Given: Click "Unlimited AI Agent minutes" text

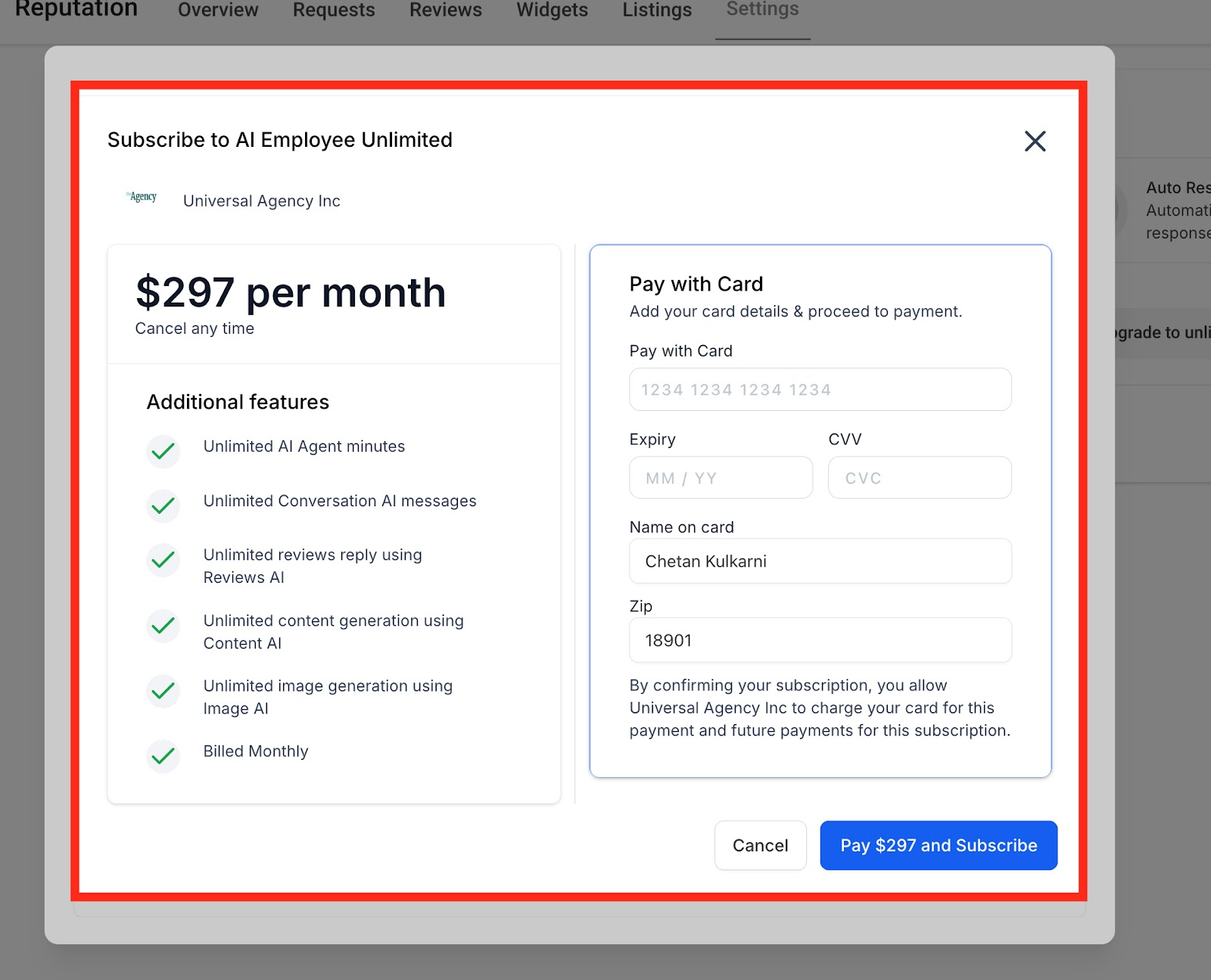Looking at the screenshot, I should point(304,446).
